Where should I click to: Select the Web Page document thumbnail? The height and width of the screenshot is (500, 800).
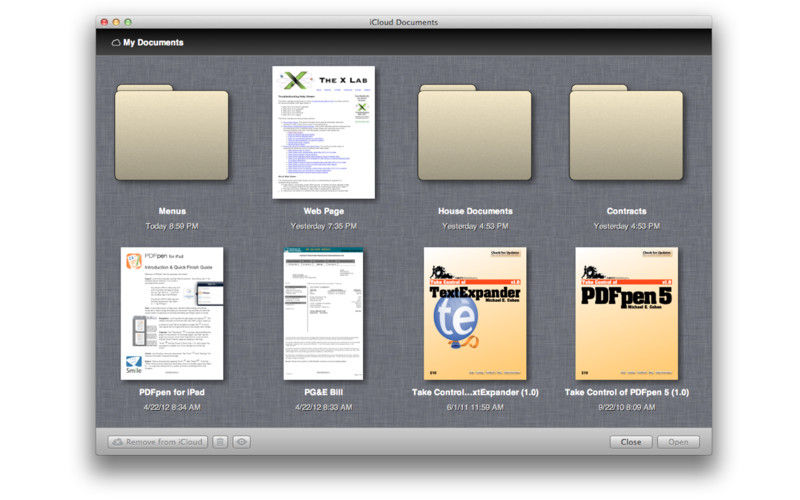[x=323, y=132]
